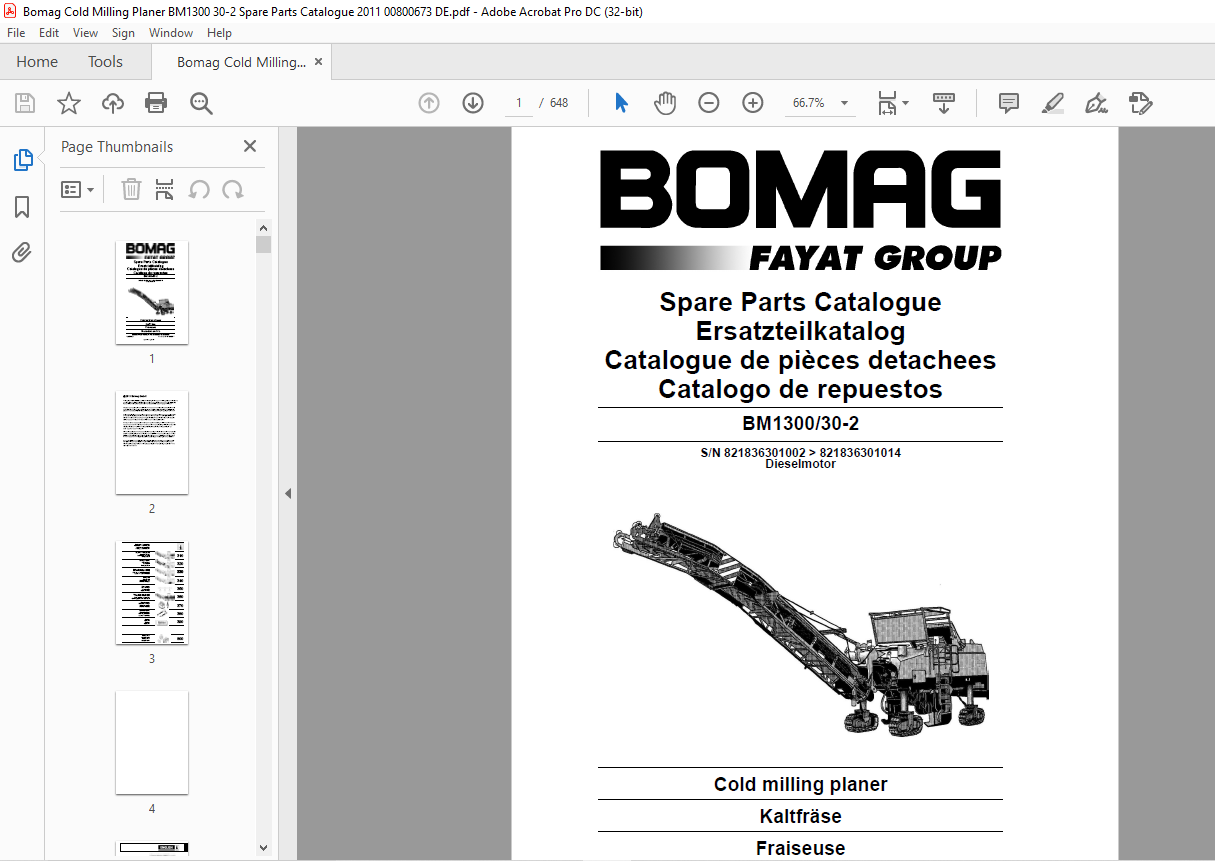Image resolution: width=1215 pixels, height=861 pixels.
Task: Upload the file to cloud
Action: tap(113, 103)
